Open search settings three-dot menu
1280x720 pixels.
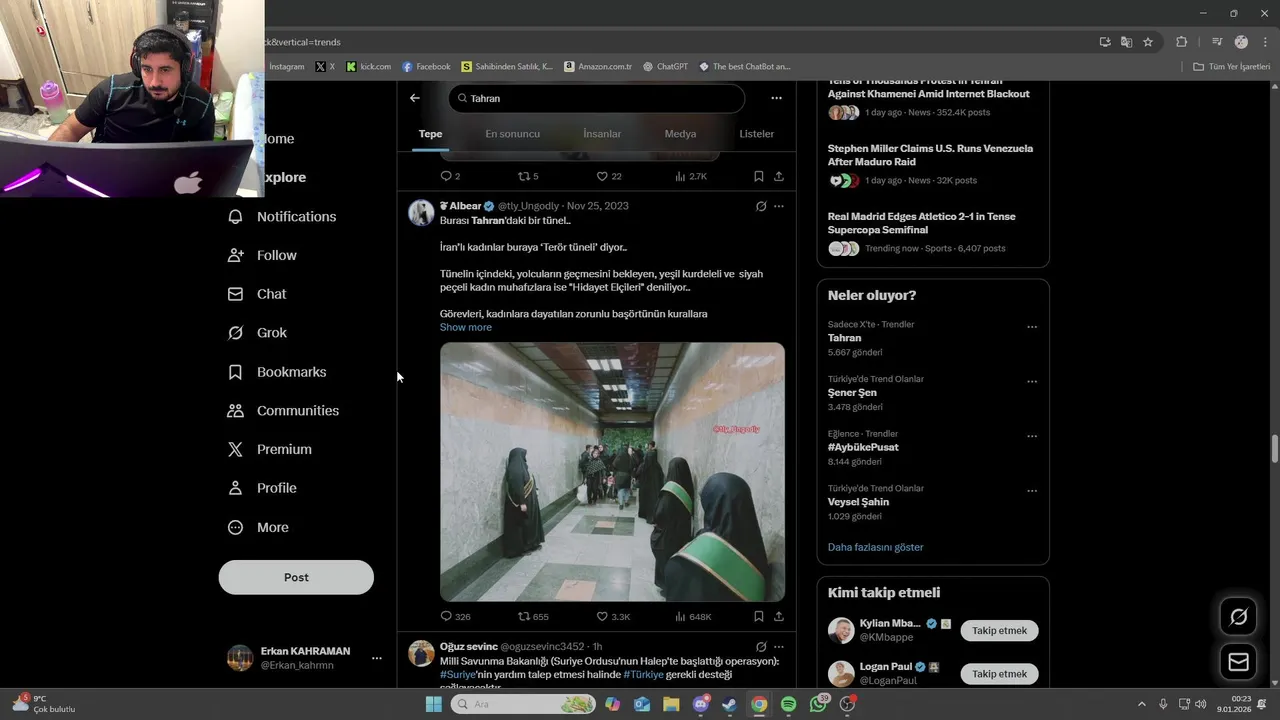click(x=776, y=98)
